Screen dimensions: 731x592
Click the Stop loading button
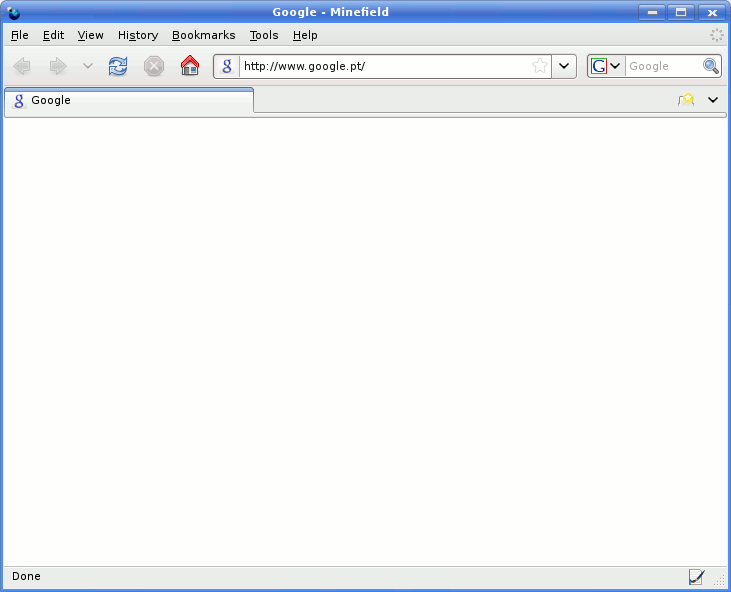(x=154, y=66)
